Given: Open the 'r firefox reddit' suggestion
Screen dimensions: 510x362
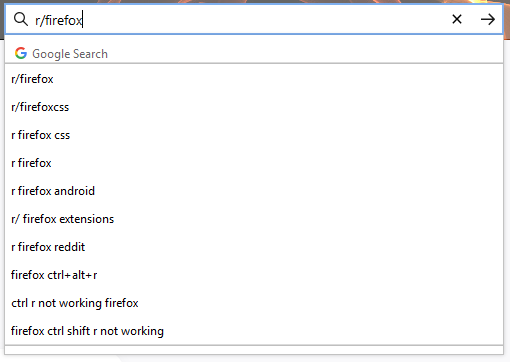Looking at the screenshot, I should (x=254, y=247).
